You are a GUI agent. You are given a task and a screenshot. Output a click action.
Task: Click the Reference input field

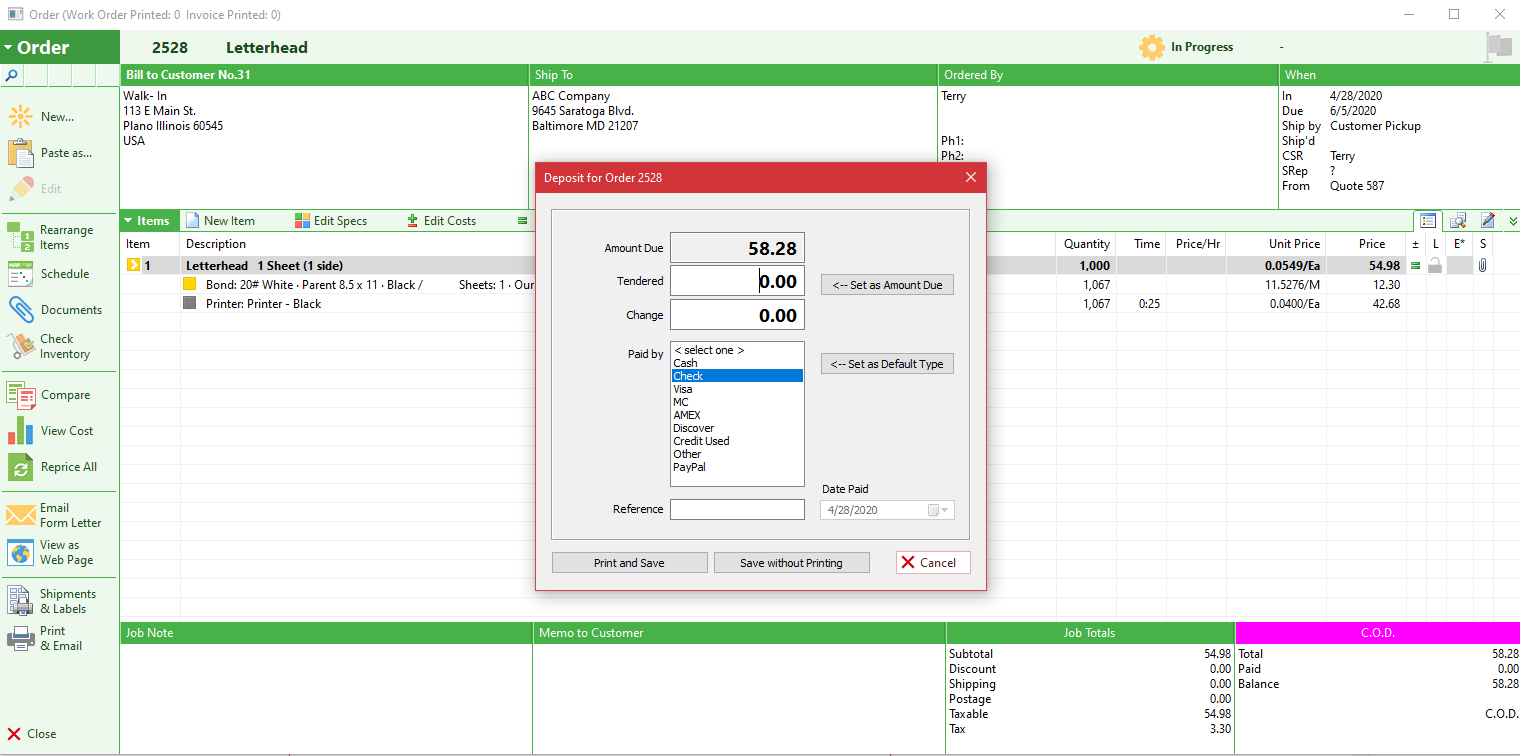coord(737,510)
